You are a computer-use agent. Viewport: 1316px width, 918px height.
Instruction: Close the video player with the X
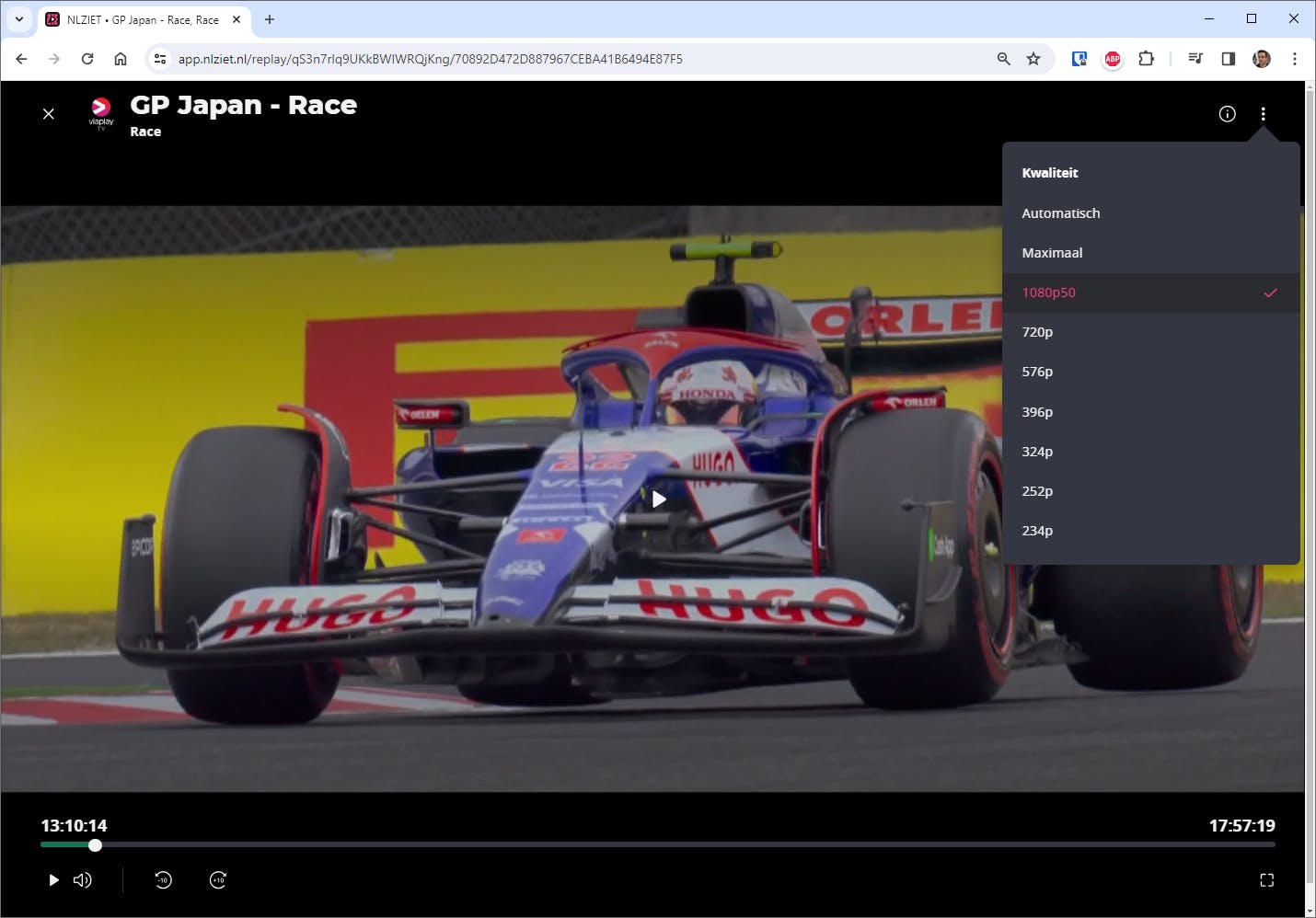click(49, 114)
